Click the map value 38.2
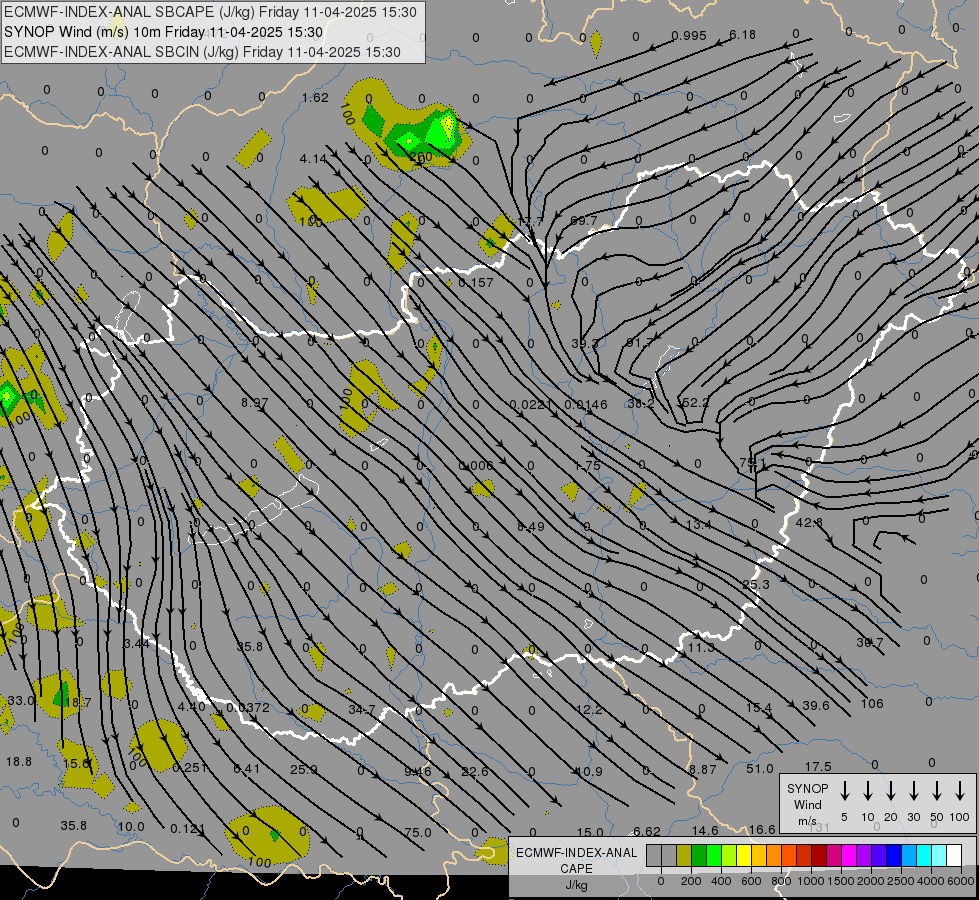The width and height of the screenshot is (979, 900). (x=641, y=403)
